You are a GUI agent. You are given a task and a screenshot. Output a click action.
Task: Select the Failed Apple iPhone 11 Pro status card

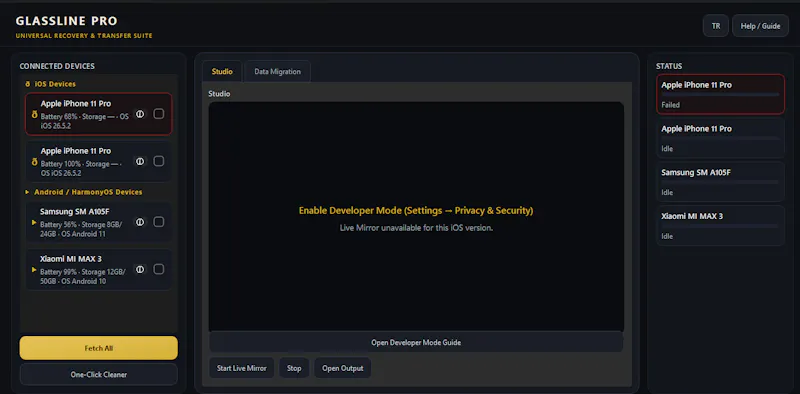720,94
